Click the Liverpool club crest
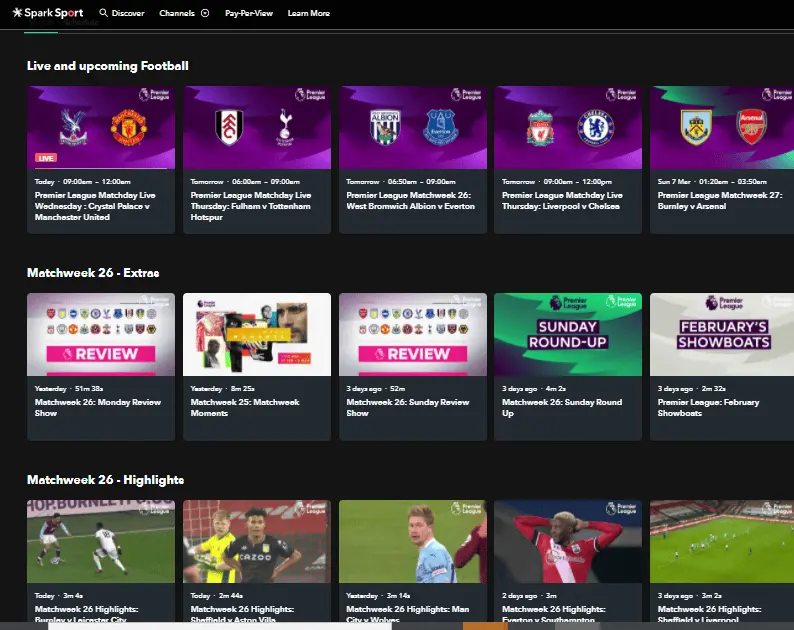The image size is (794, 630). coord(541,127)
